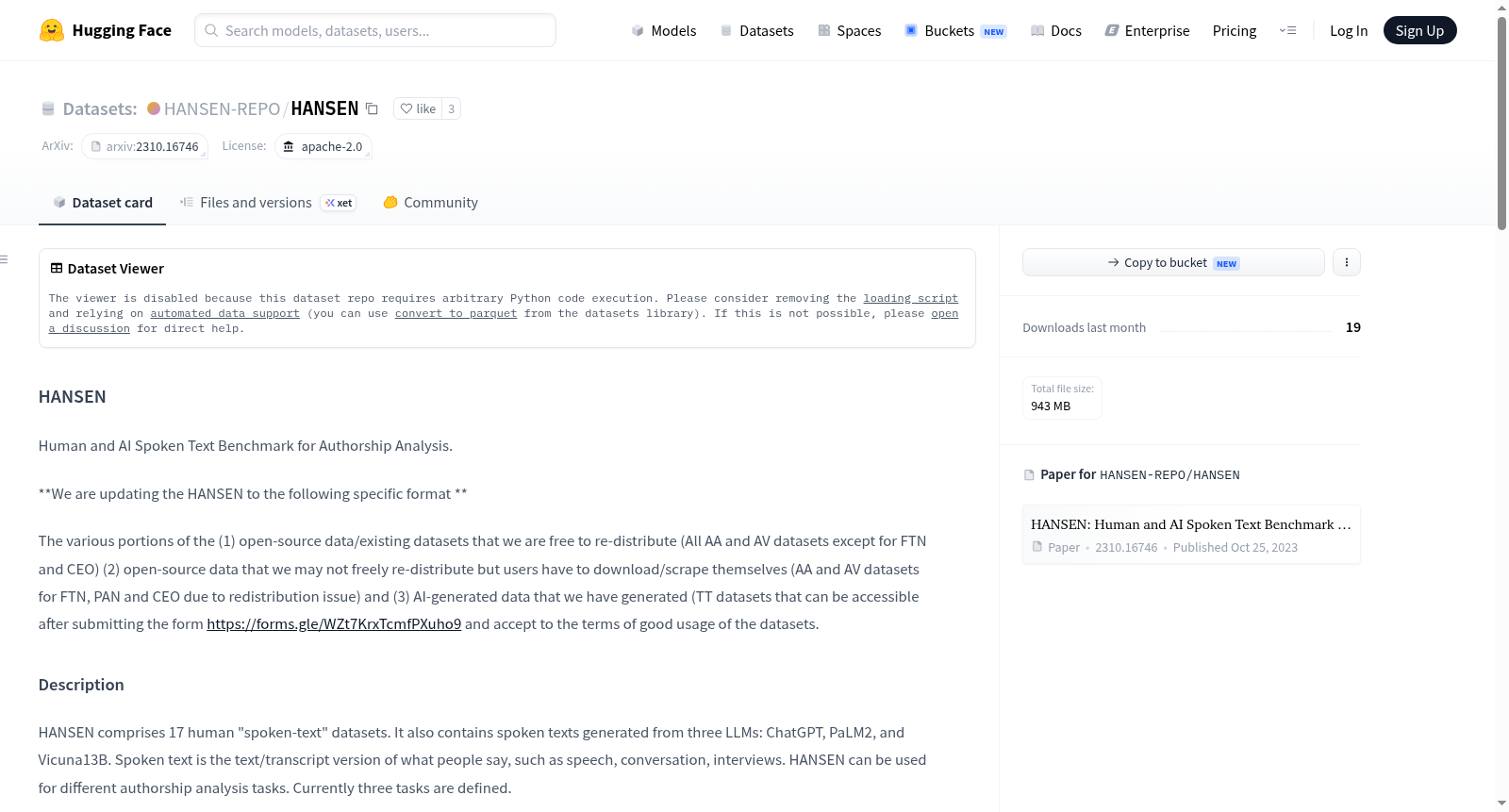Focus the search models, datasets, users field
Image resolution: width=1509 pixels, height=812 pixels.
click(375, 30)
